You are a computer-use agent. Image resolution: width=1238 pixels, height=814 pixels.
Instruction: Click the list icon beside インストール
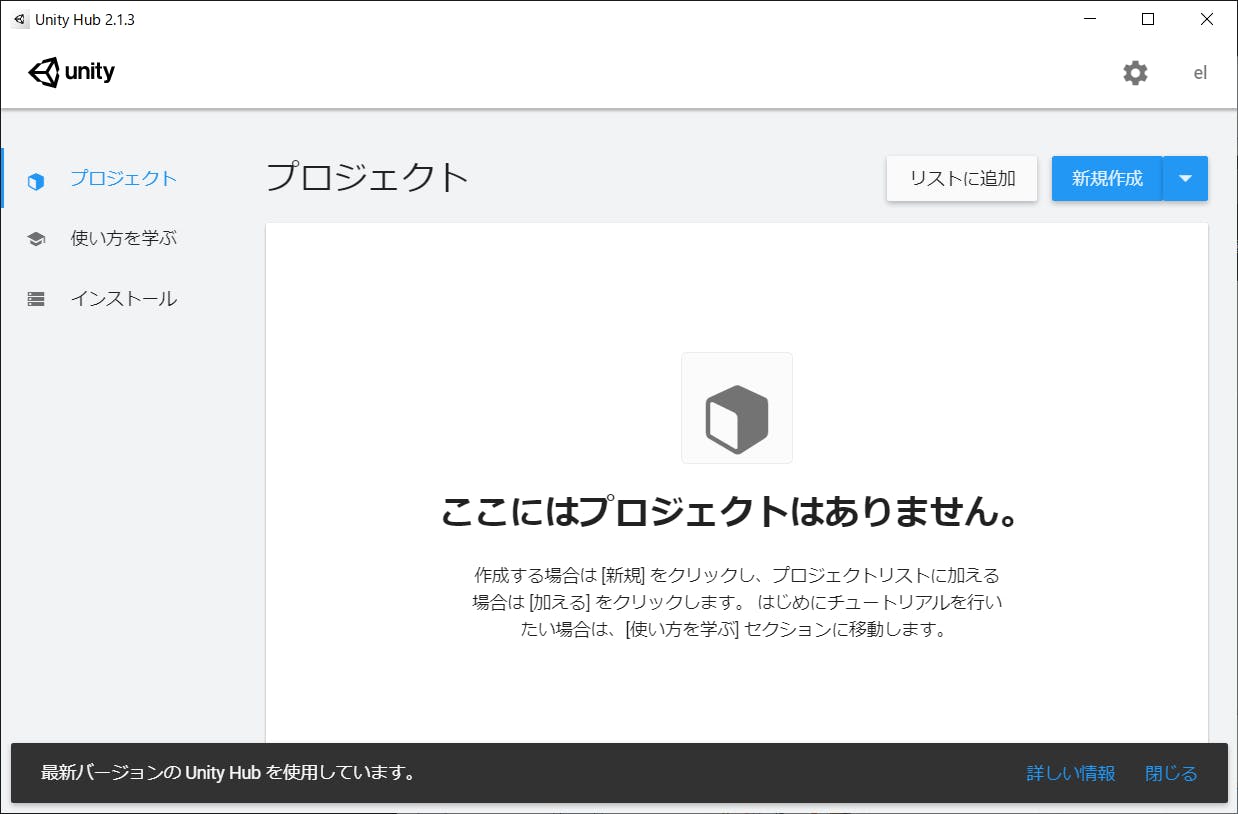click(36, 299)
